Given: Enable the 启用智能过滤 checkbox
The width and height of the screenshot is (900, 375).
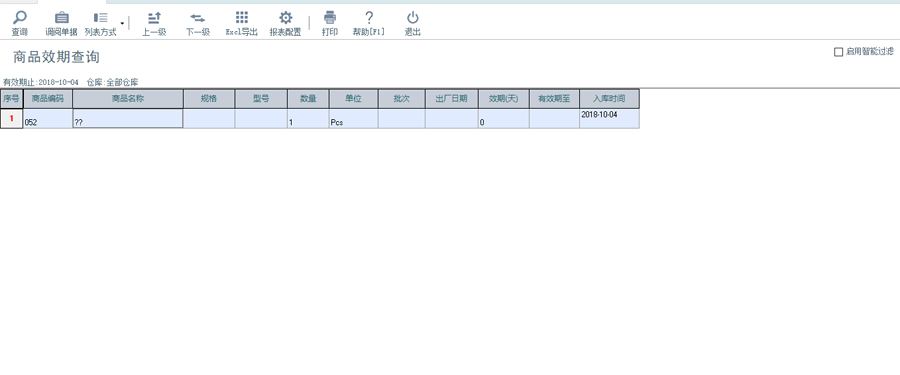Looking at the screenshot, I should (838, 52).
